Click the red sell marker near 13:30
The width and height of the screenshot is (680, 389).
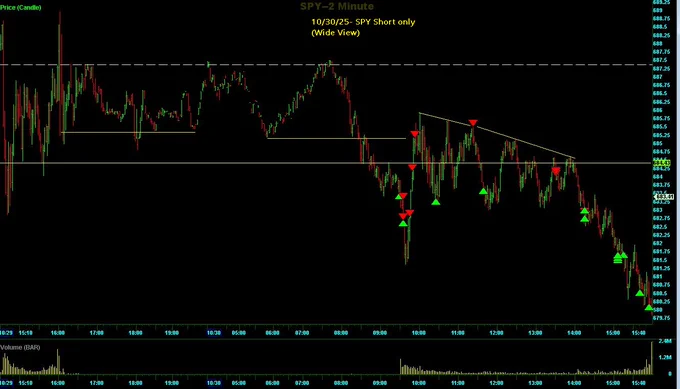pyautogui.click(x=556, y=171)
